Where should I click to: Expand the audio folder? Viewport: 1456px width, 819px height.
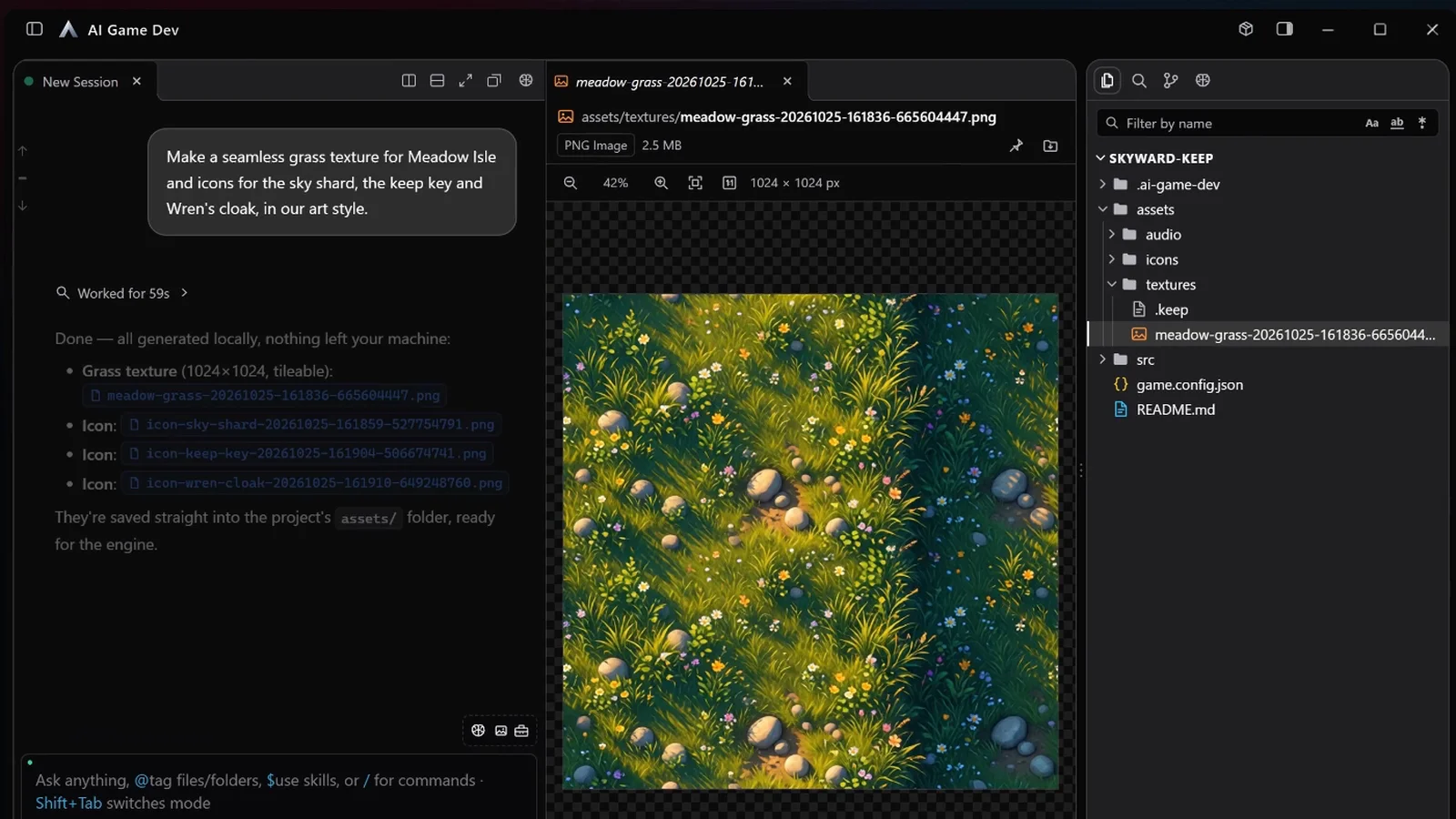pyautogui.click(x=1112, y=234)
